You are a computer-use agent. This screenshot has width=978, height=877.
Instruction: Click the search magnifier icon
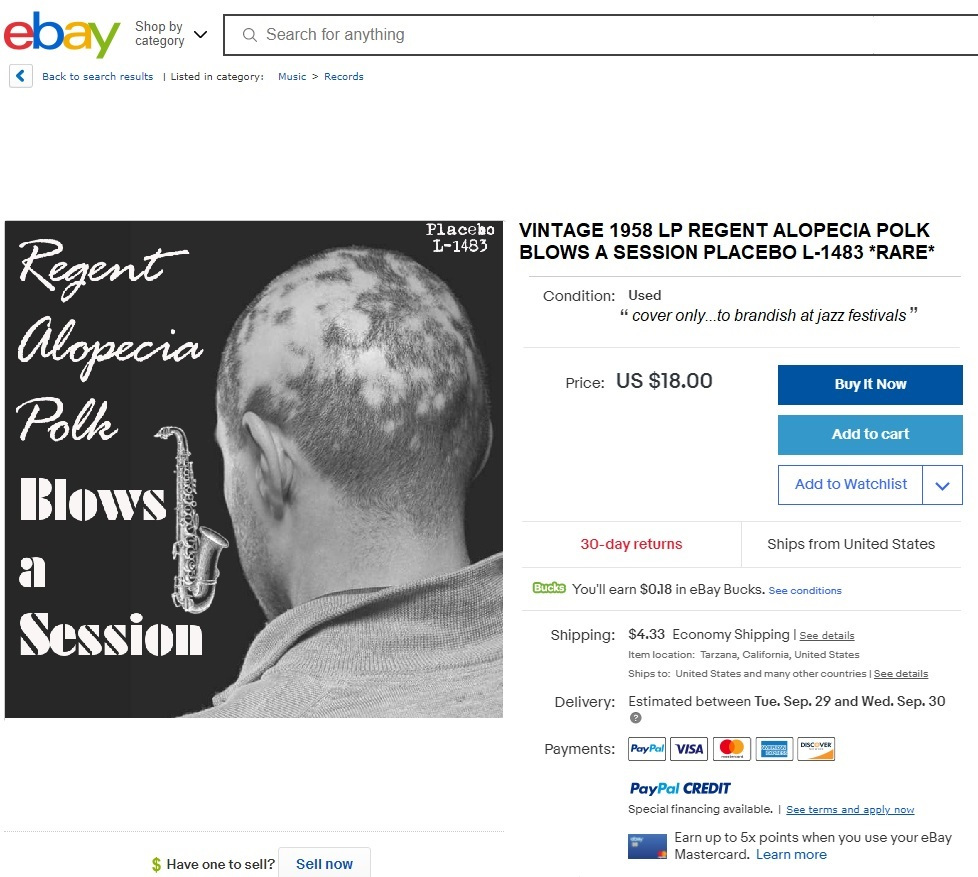[x=249, y=35]
